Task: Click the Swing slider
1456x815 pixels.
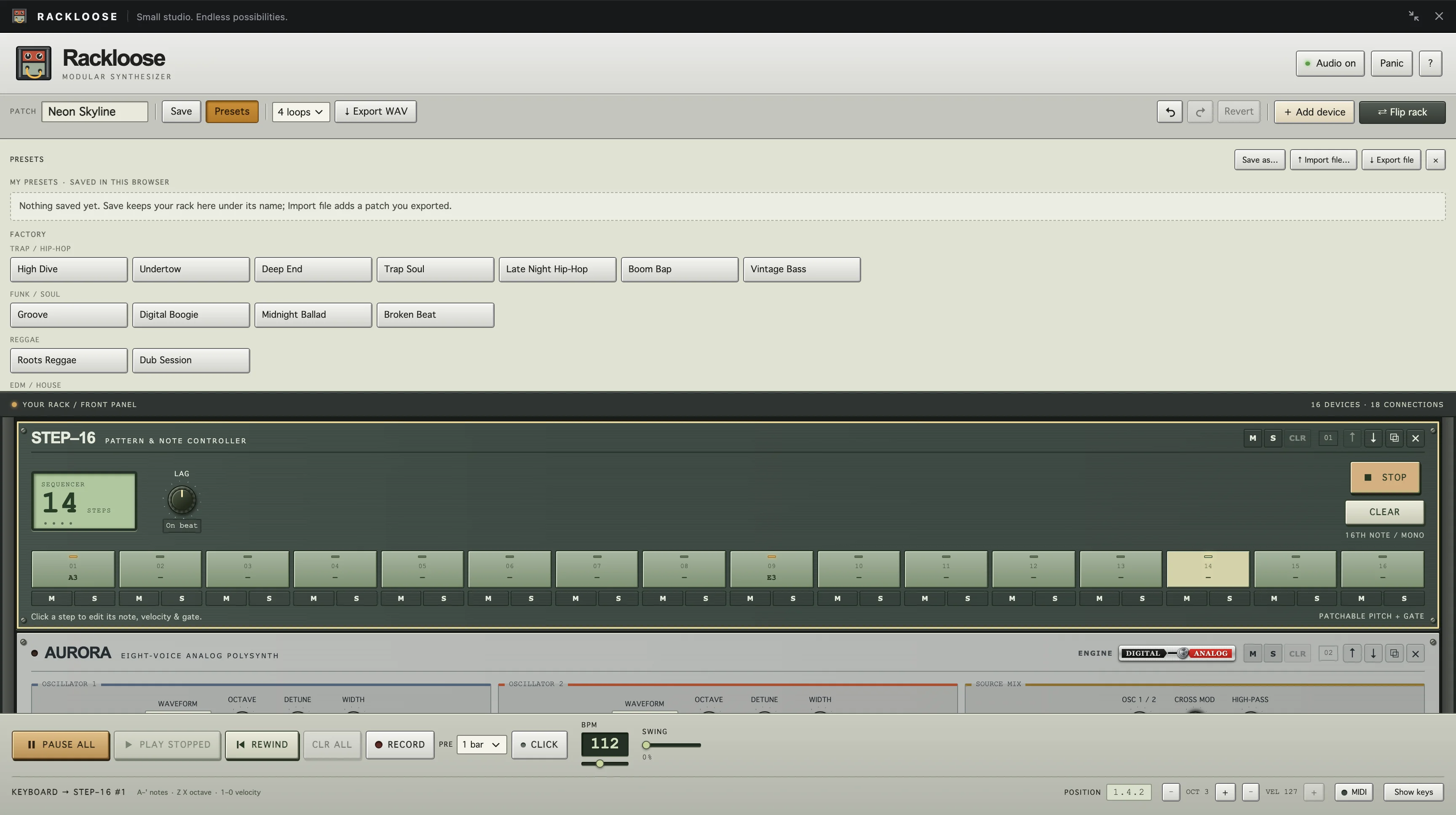Action: point(672,745)
